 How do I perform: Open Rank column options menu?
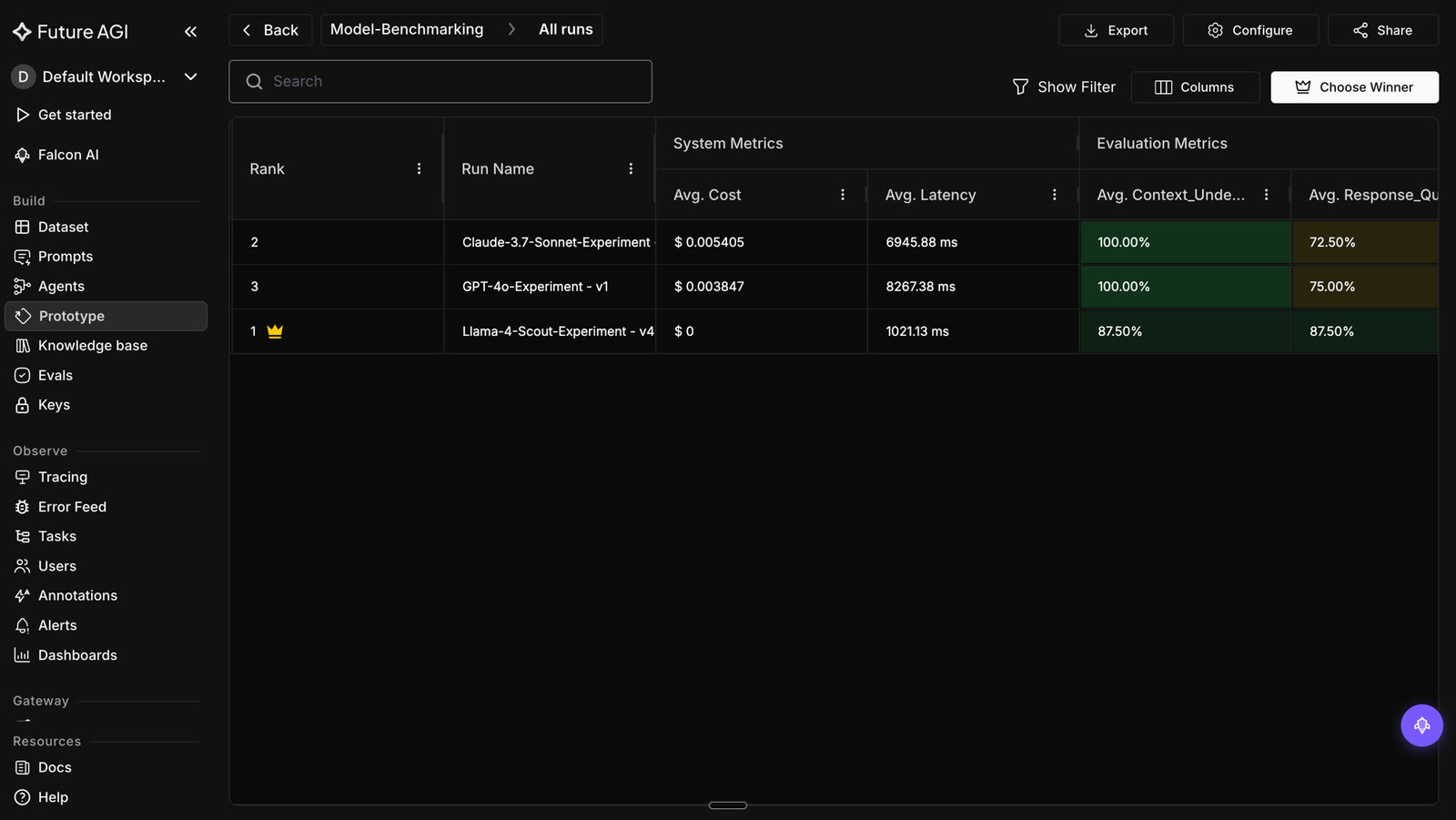419,168
